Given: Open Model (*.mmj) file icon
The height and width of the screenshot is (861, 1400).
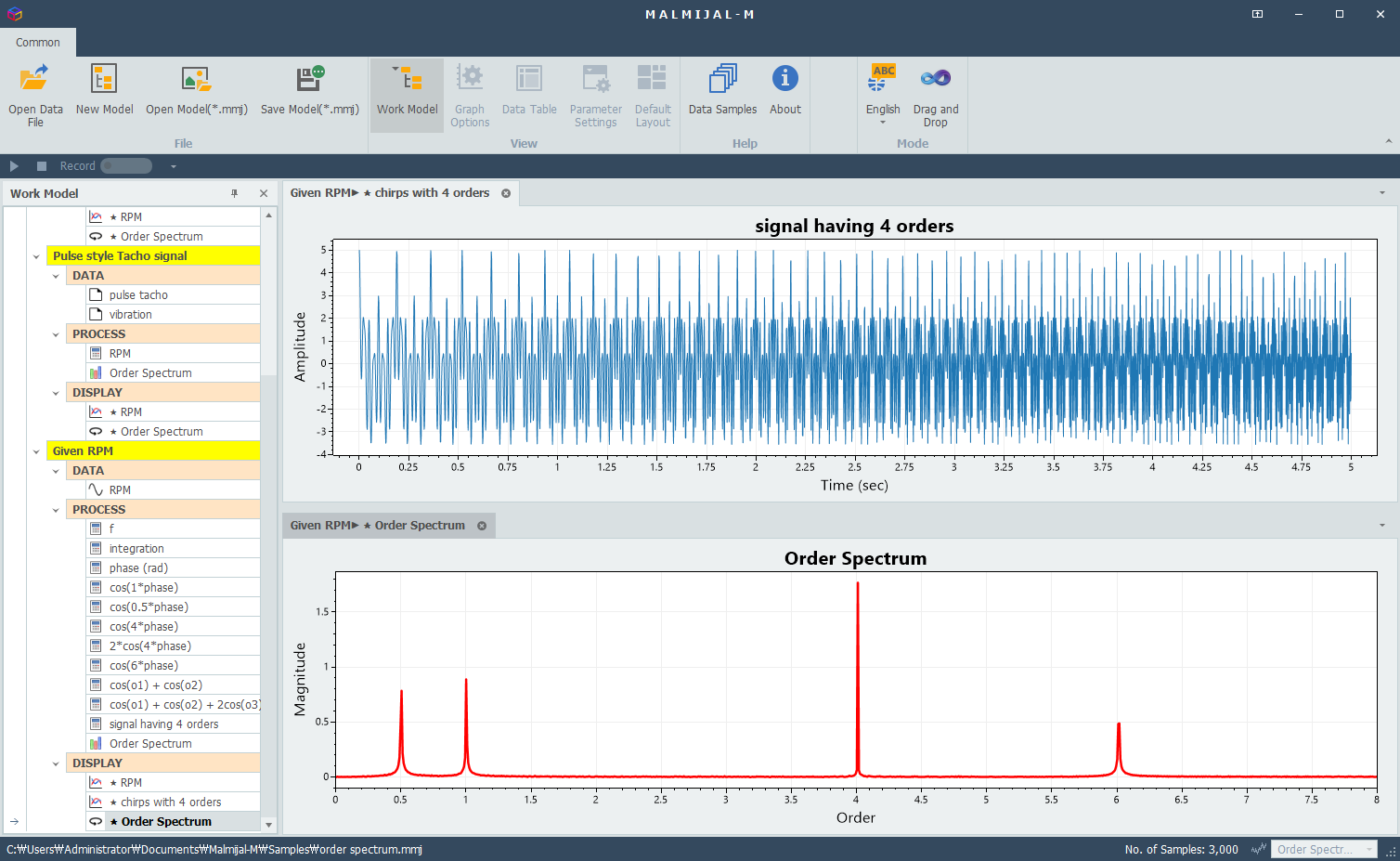Looking at the screenshot, I should click(x=196, y=79).
